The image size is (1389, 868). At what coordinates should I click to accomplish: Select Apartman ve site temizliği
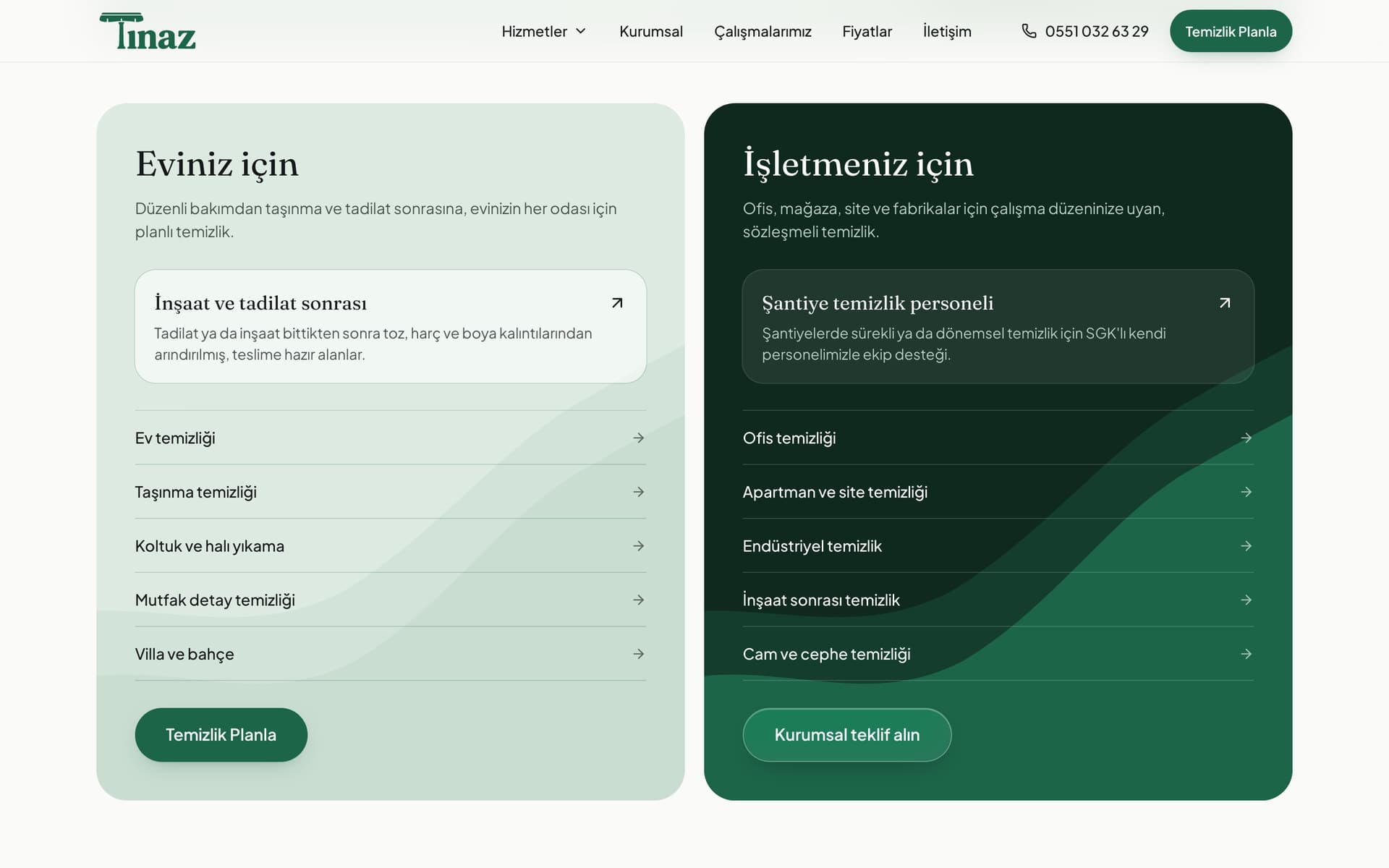pyautogui.click(x=998, y=492)
